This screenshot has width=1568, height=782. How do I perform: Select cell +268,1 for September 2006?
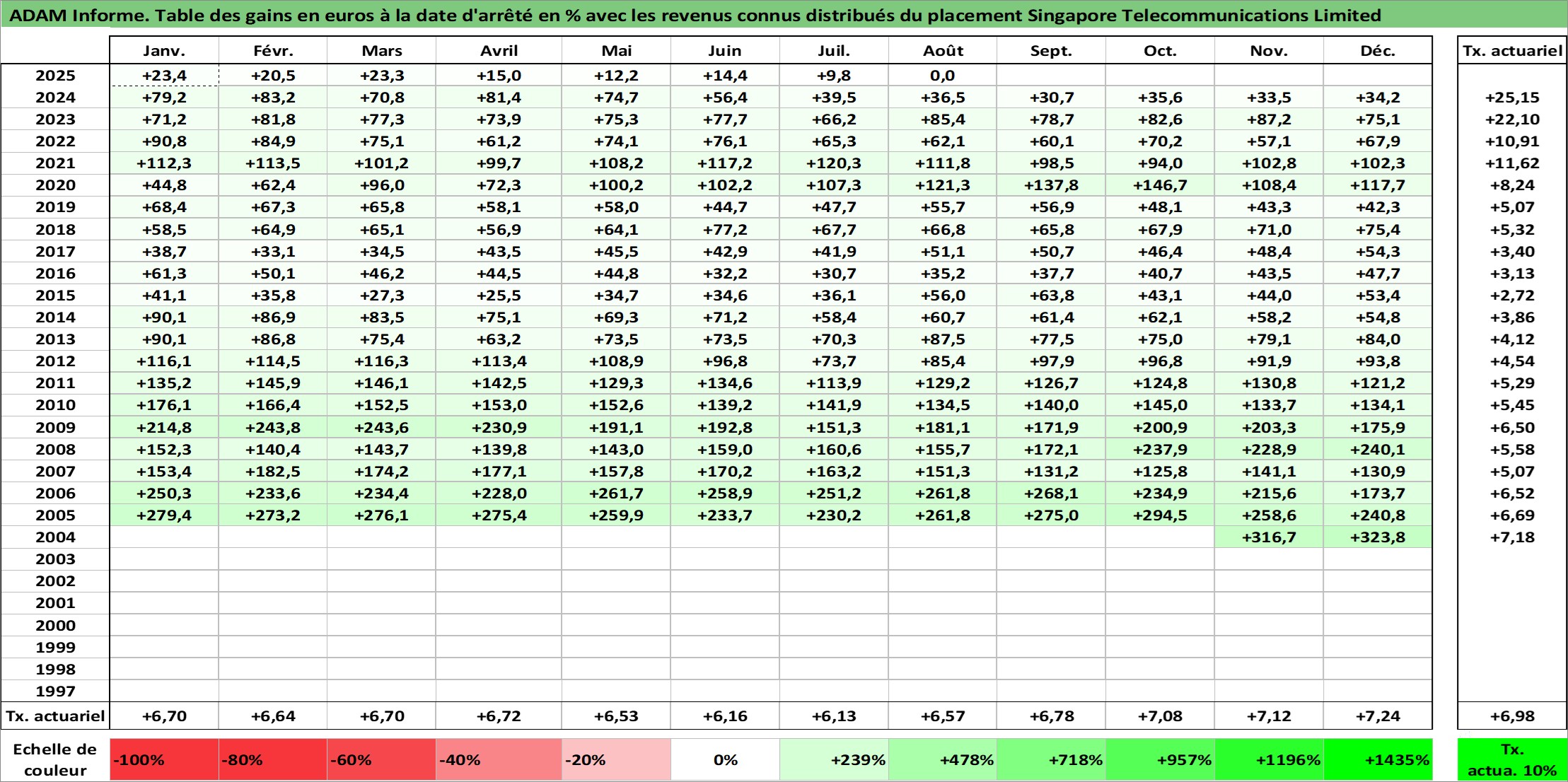[1051, 494]
